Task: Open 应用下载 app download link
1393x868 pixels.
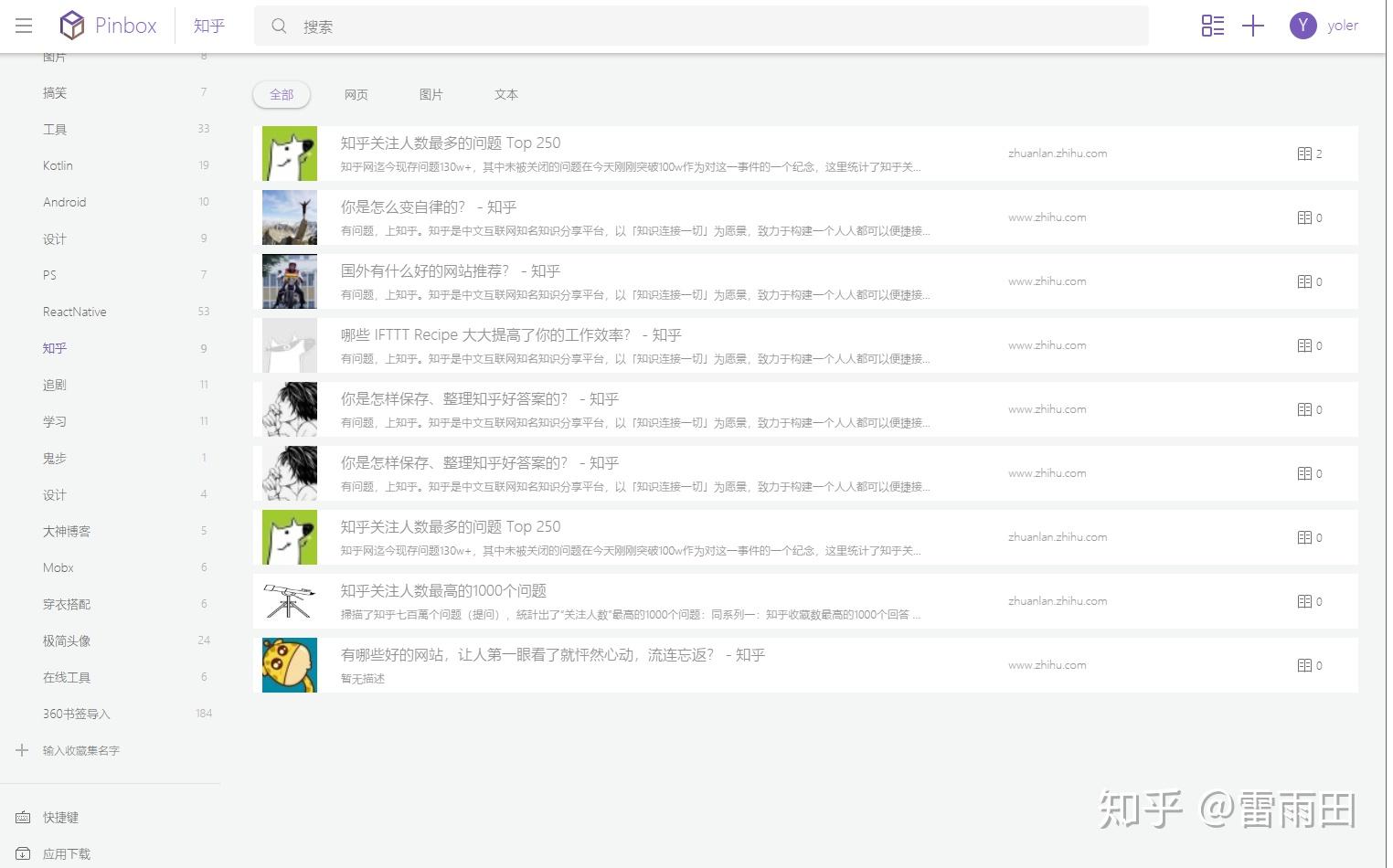Action: [x=67, y=853]
